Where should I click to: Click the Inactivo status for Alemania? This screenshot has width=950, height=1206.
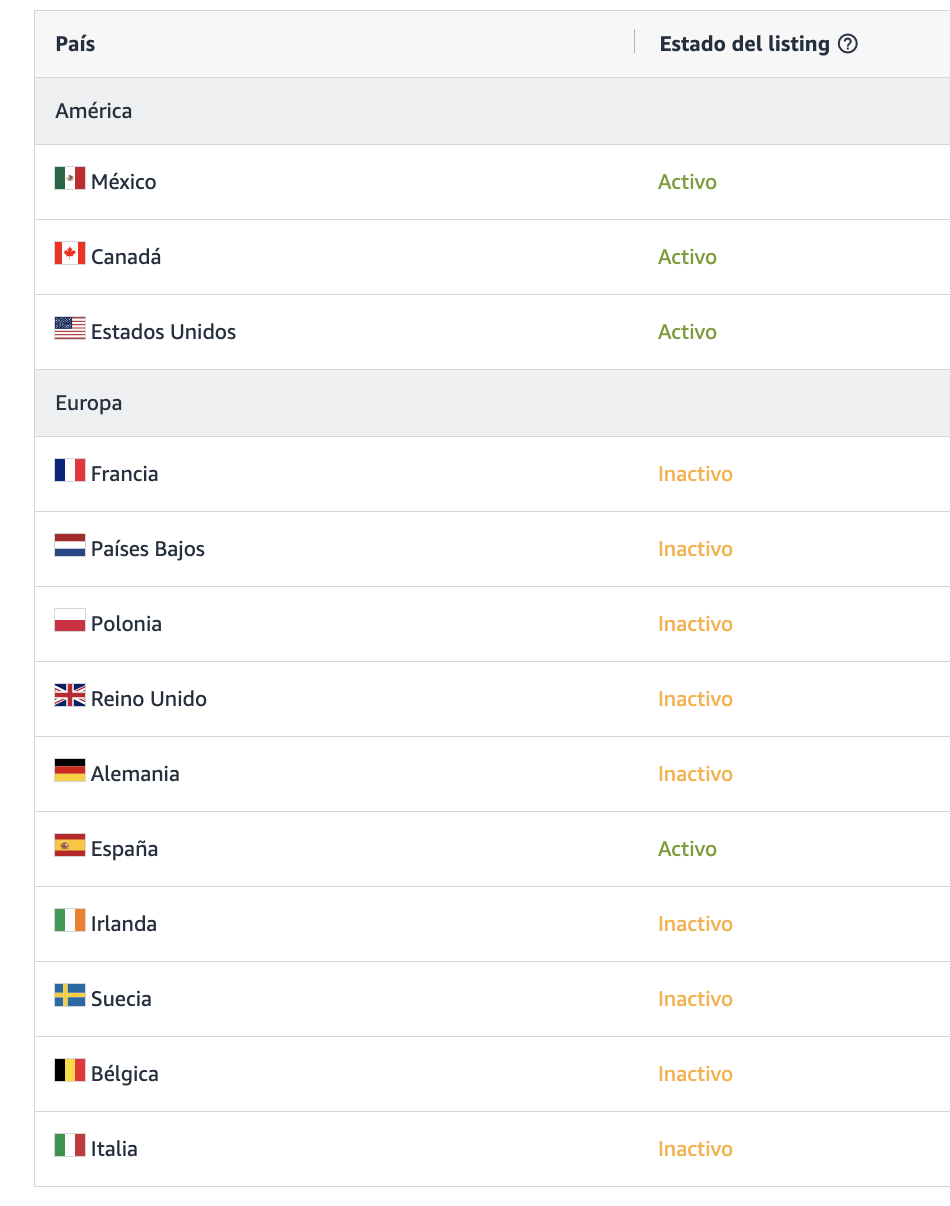pos(695,774)
